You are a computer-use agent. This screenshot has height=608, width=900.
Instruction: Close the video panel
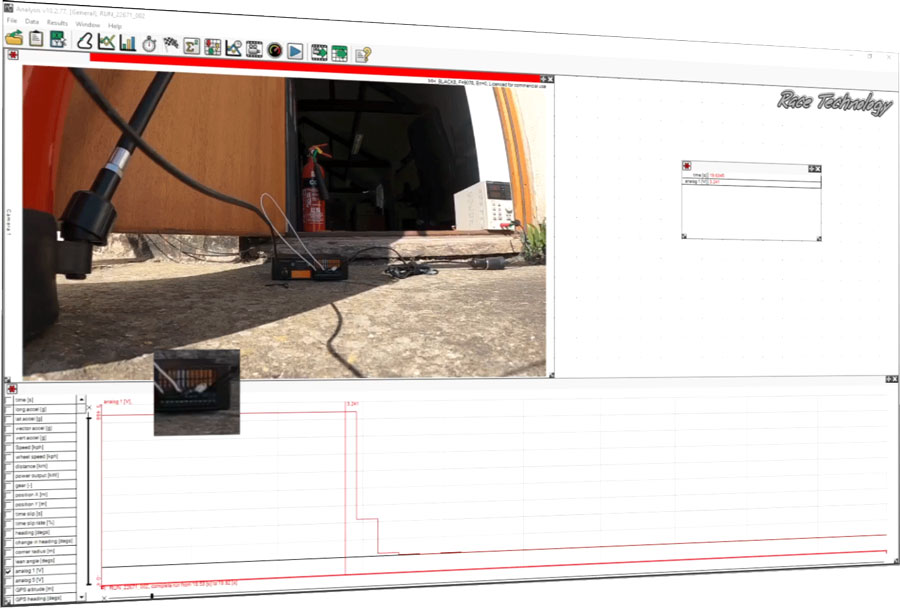[x=550, y=78]
